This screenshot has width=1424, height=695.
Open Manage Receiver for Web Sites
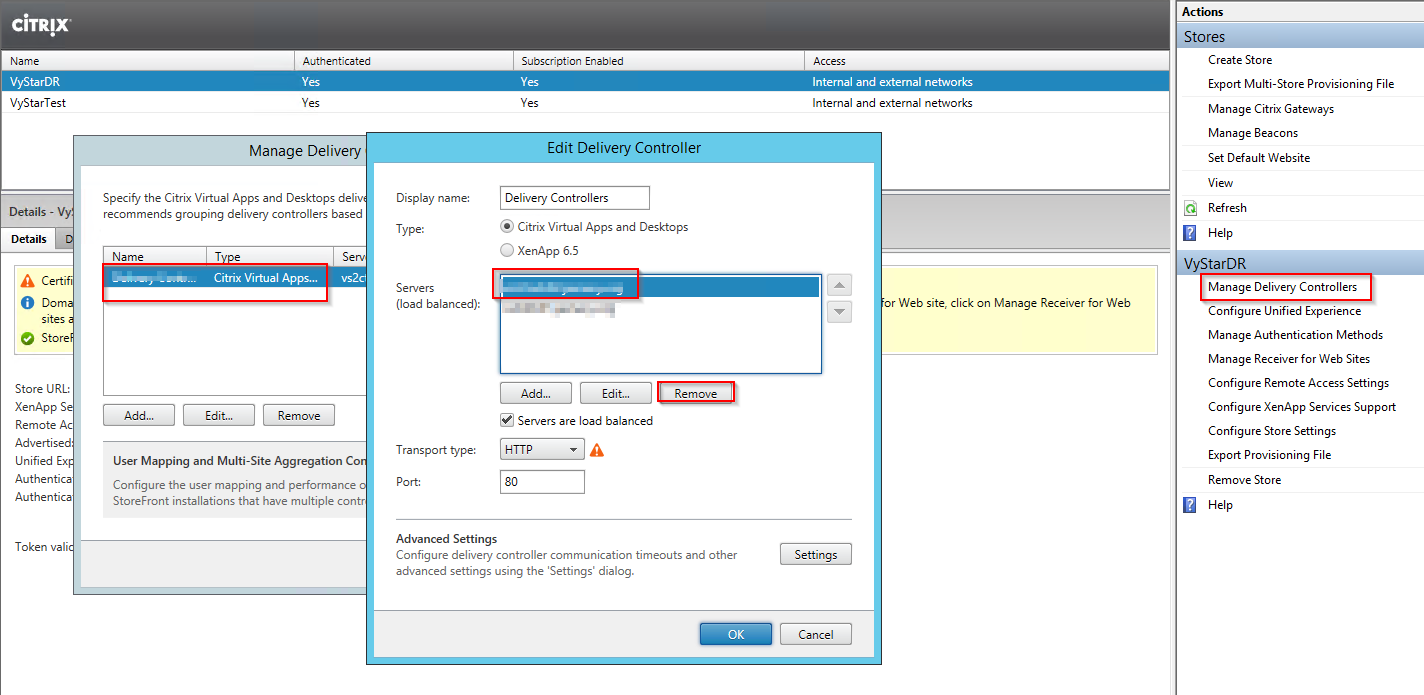1289,359
